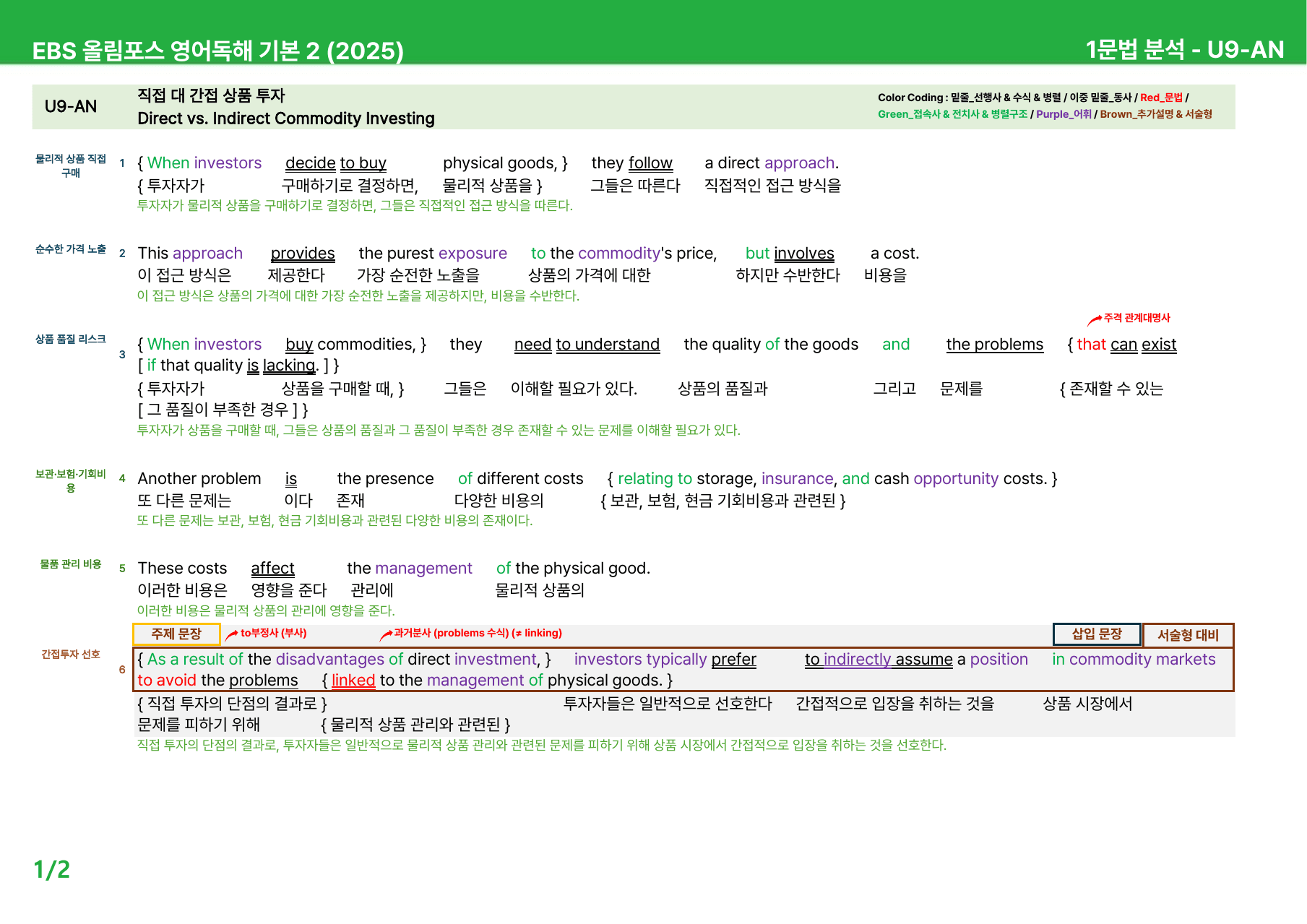Click the '삽입 문장' boxed label
Image resolution: width=1307 pixels, height=924 pixels.
1097,634
